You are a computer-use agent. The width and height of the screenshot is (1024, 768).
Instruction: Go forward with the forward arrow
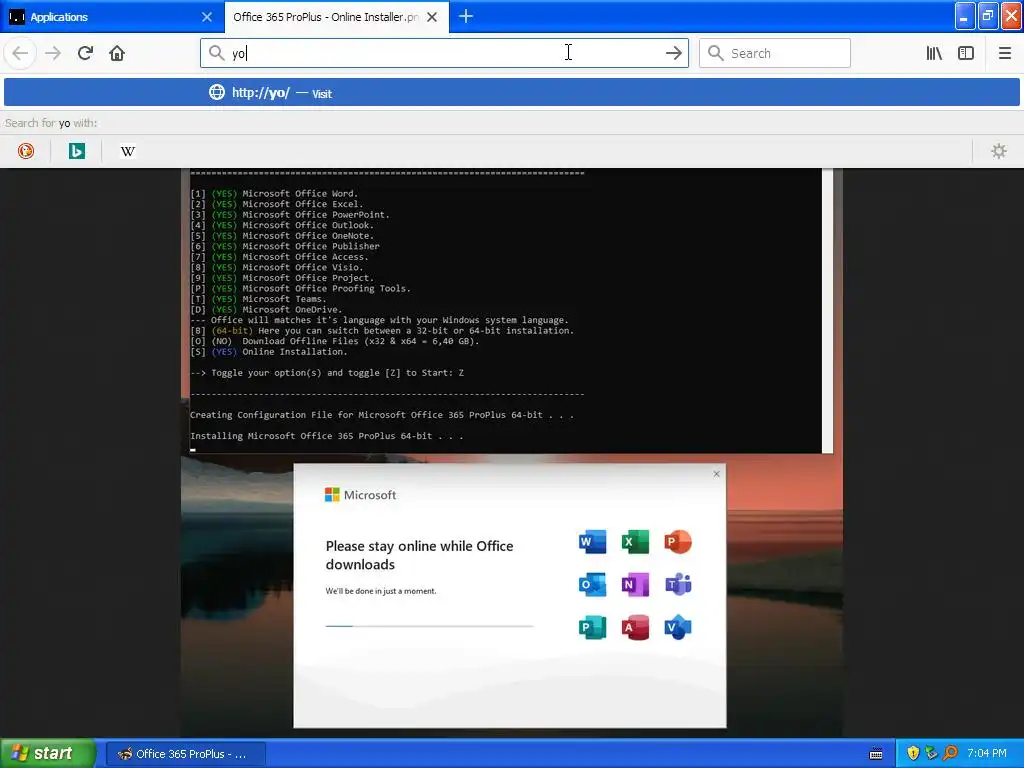[53, 53]
